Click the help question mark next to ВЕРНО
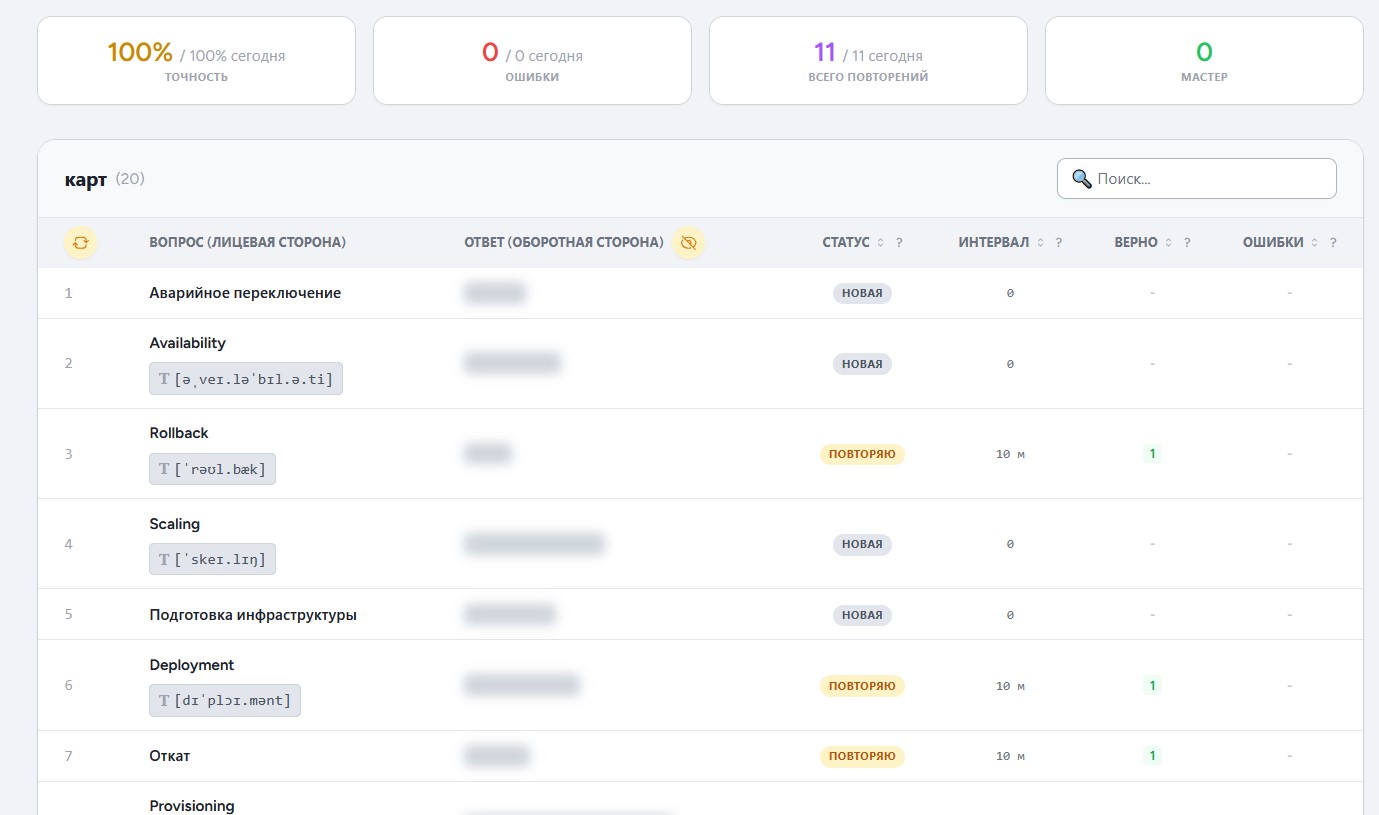 [1186, 242]
